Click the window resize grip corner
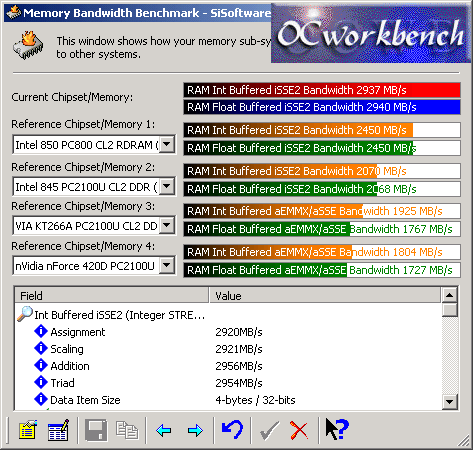The width and height of the screenshot is (473, 450). pyautogui.click(x=463, y=441)
